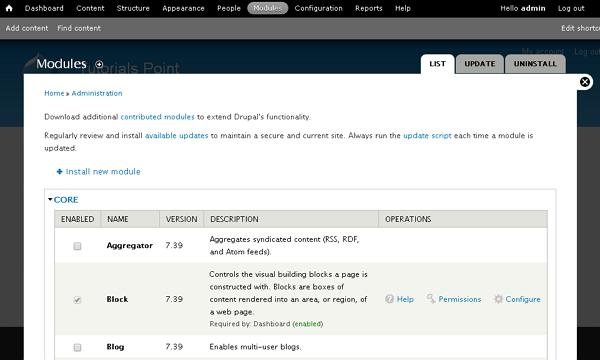This screenshot has height=360, width=600.
Task: Click the VERSION column header
Action: 181,219
